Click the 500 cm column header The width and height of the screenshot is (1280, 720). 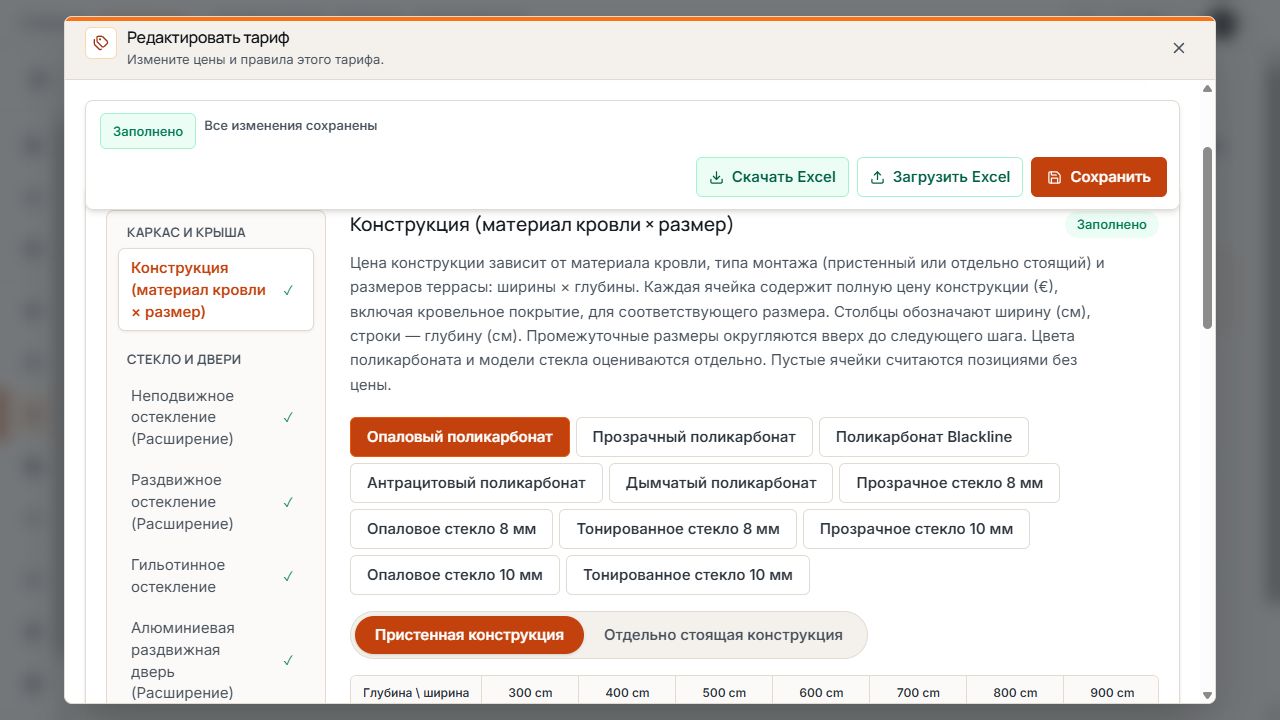(x=724, y=692)
